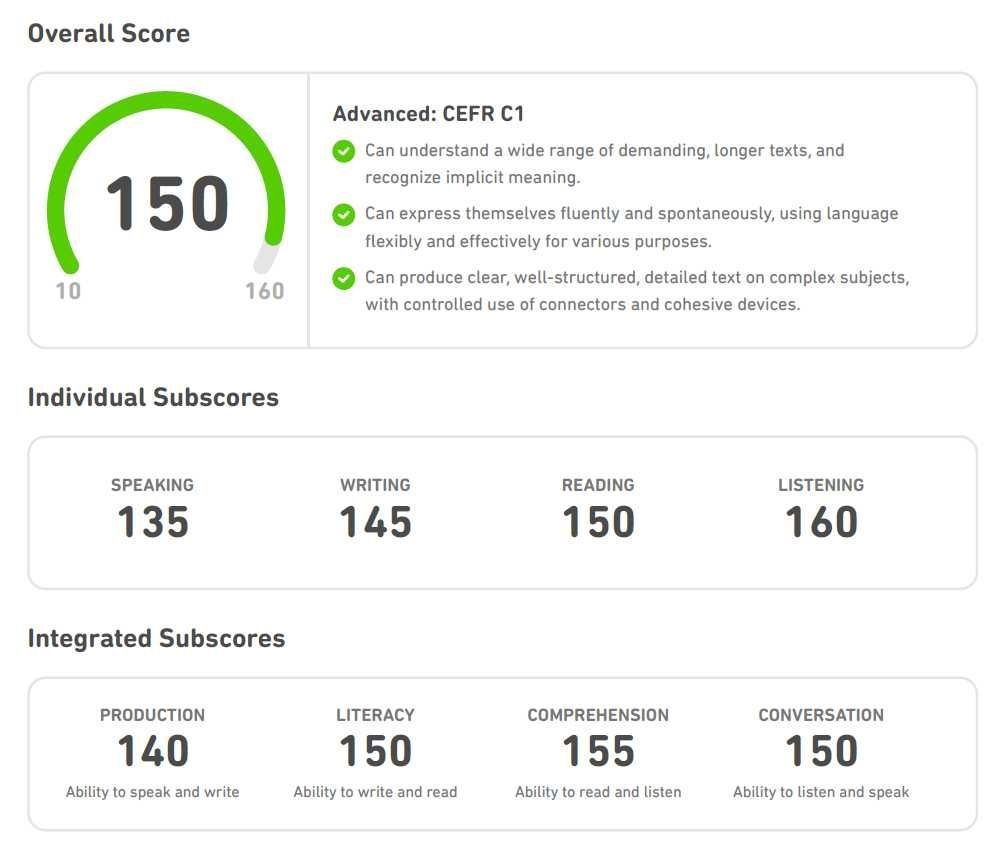Click the PRODUCTION label
Viewport: 1002px width, 854px height.
(152, 715)
